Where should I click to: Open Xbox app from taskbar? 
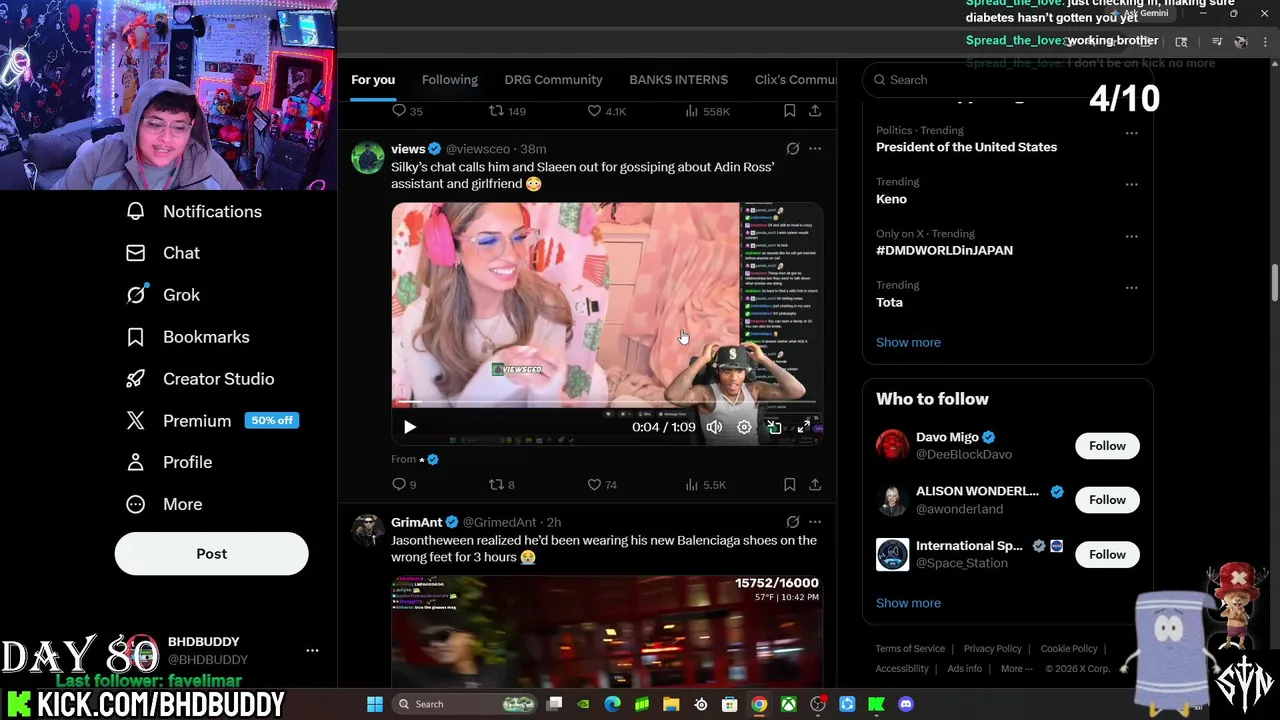[x=789, y=704]
